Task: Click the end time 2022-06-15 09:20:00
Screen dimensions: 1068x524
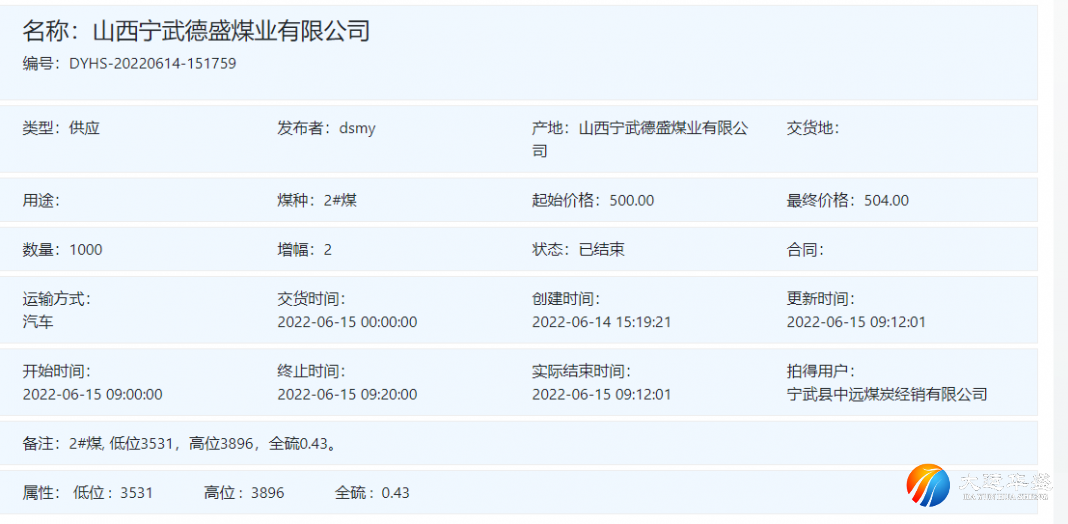Action: (x=347, y=394)
